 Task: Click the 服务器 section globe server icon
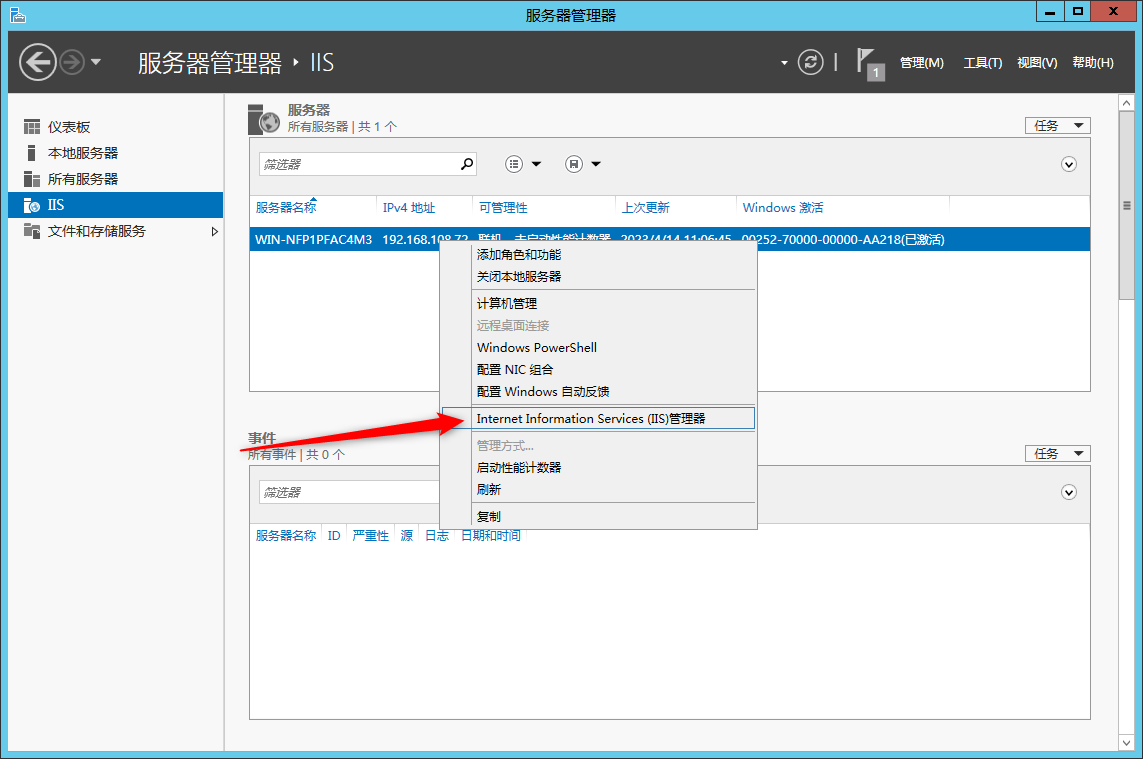[x=263, y=120]
